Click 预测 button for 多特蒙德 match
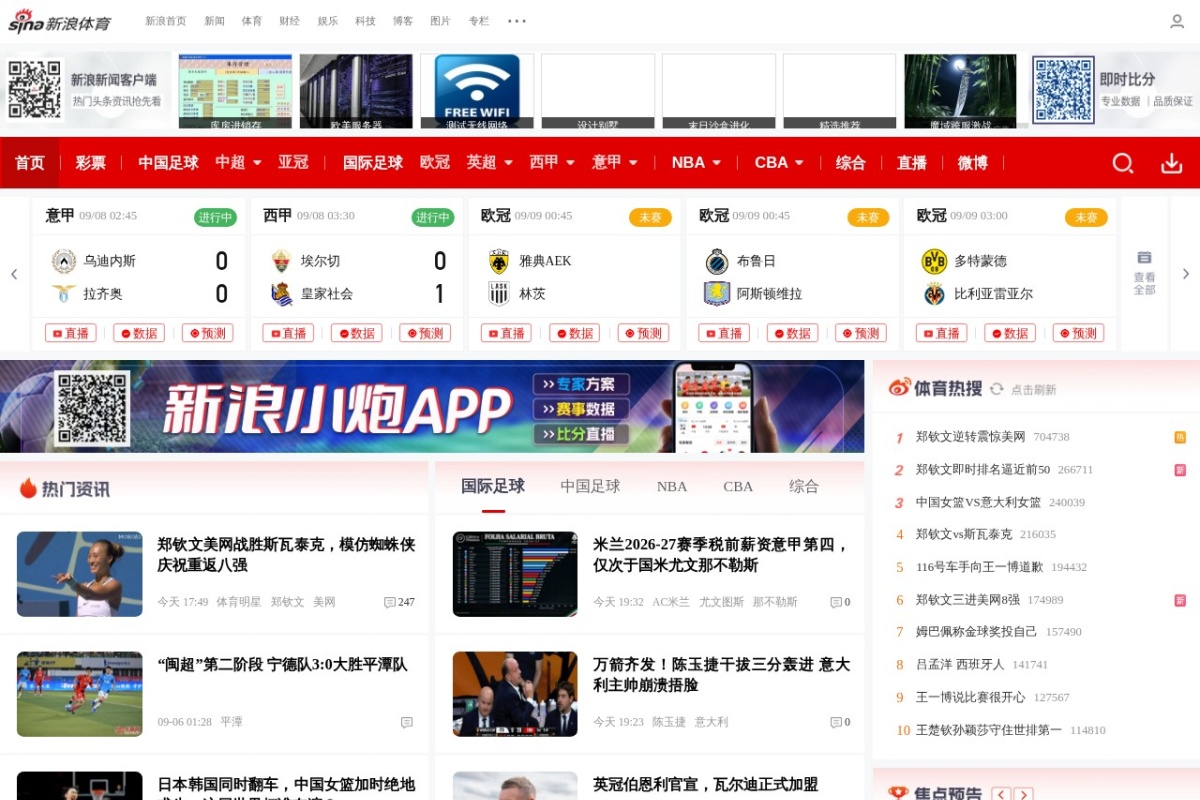Screen dimensions: 1200x800 1078,333
